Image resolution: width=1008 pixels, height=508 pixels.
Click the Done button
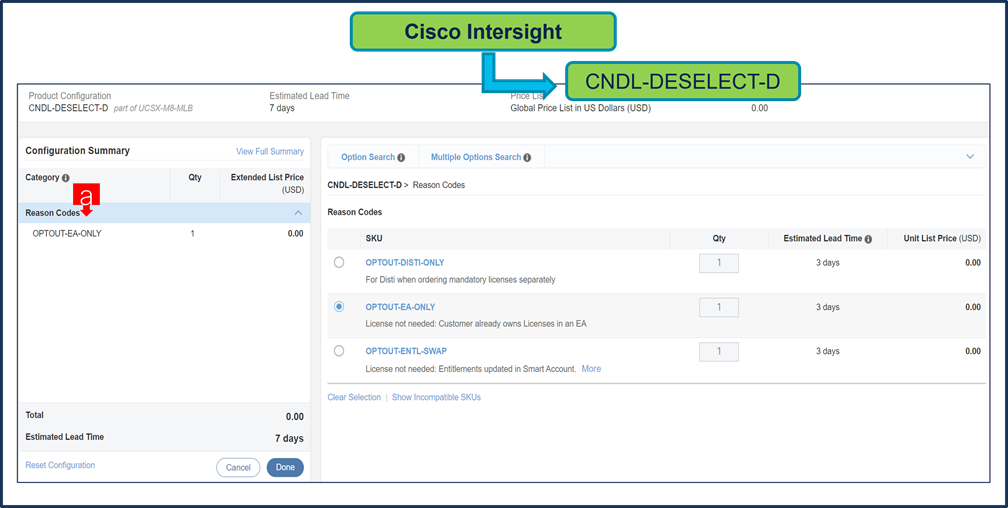point(285,467)
